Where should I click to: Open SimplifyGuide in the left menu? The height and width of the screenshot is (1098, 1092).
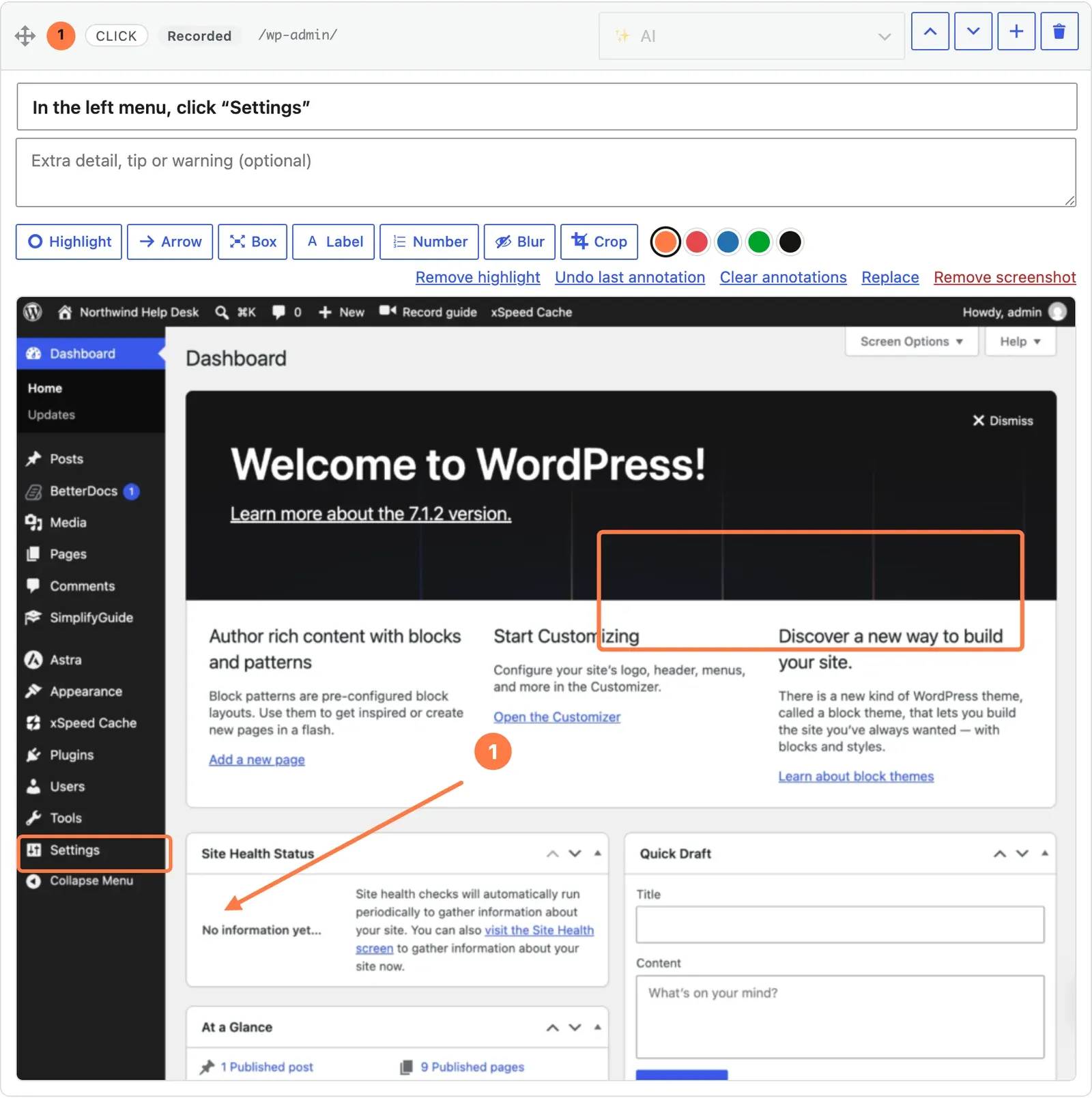pyautogui.click(x=91, y=618)
